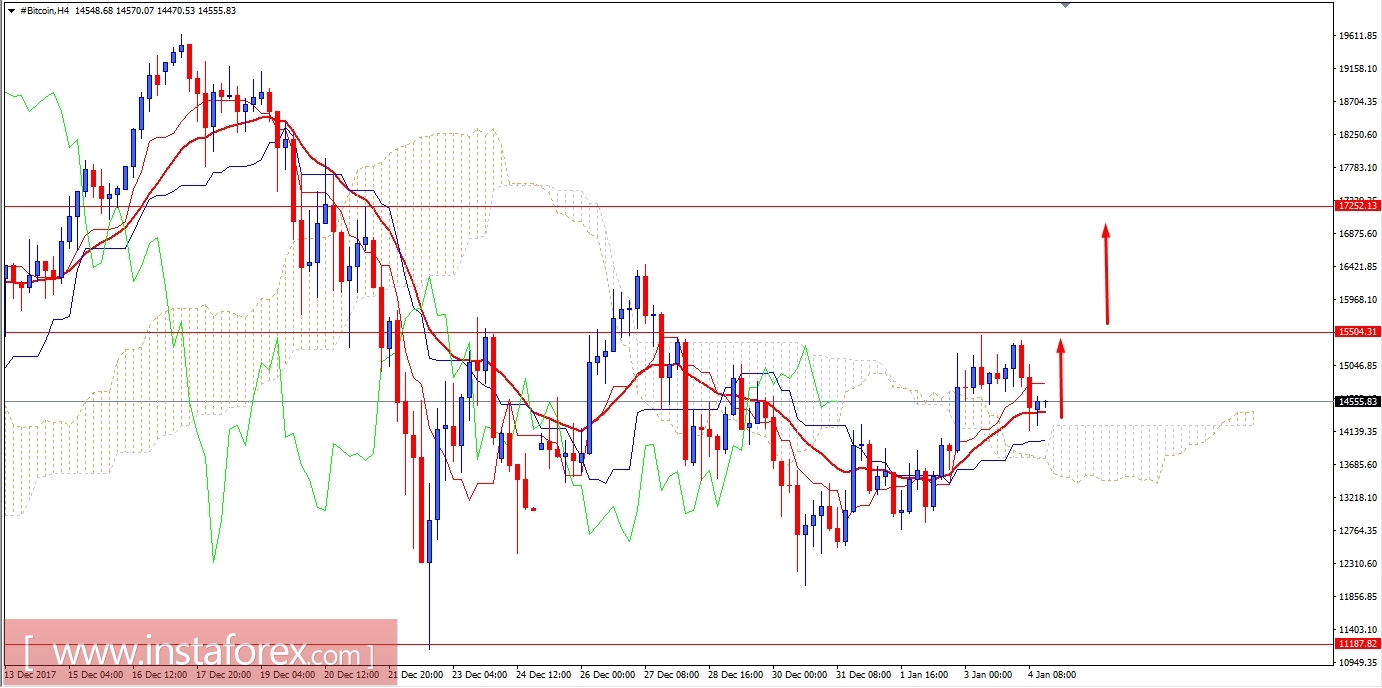Click price axis value 16421.85

coord(1358,267)
